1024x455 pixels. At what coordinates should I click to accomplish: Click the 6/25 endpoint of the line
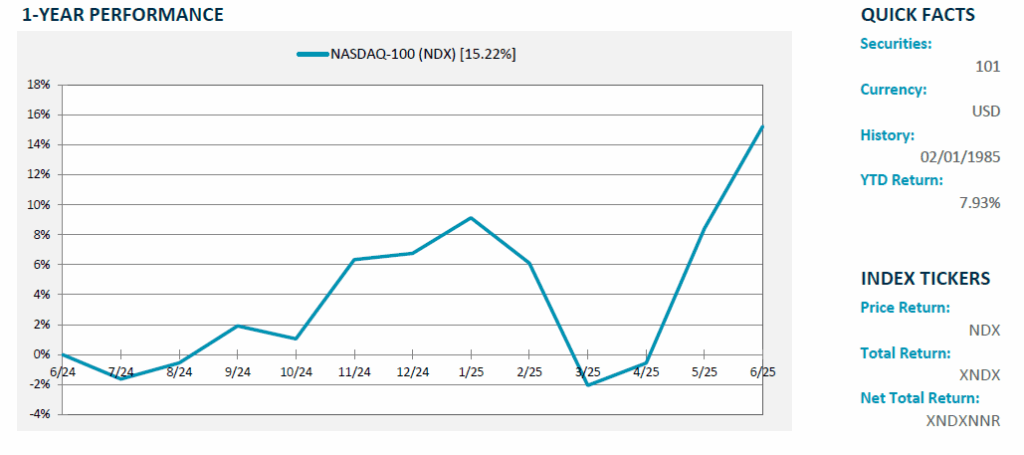761,127
